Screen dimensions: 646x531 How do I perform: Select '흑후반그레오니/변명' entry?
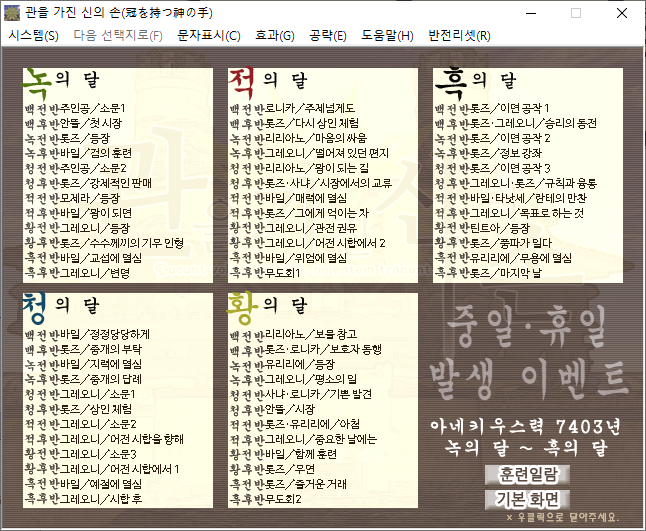point(77,273)
